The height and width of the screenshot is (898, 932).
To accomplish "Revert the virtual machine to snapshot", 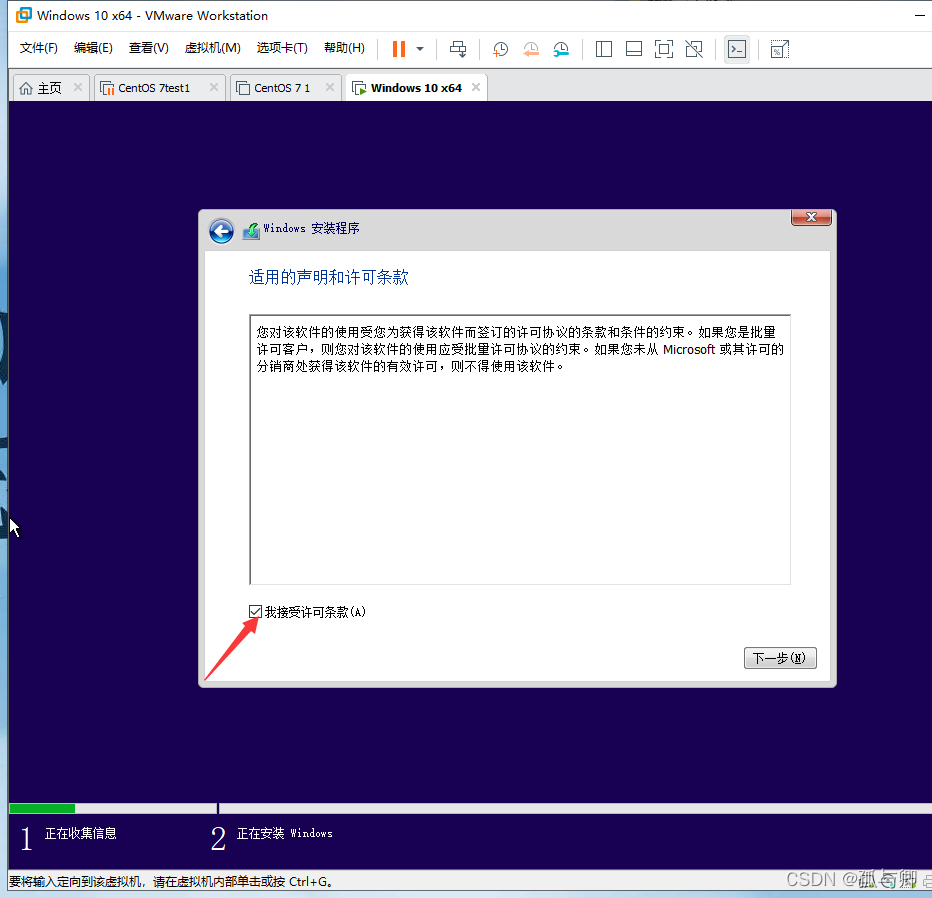I will pos(531,49).
